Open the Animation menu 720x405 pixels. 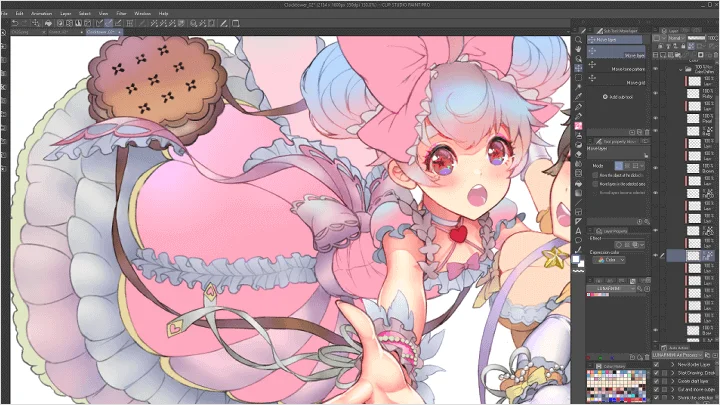41,13
